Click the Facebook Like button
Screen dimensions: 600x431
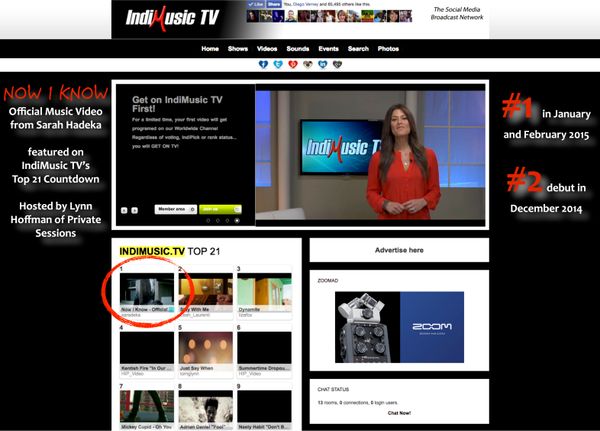(x=256, y=4)
